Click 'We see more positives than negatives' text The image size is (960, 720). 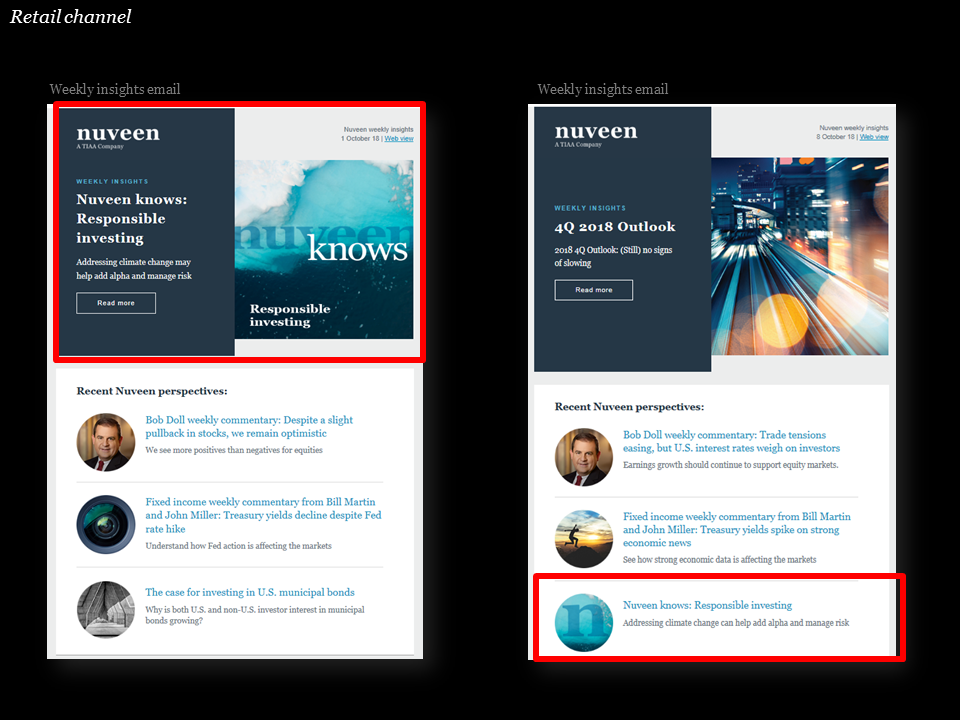234,450
